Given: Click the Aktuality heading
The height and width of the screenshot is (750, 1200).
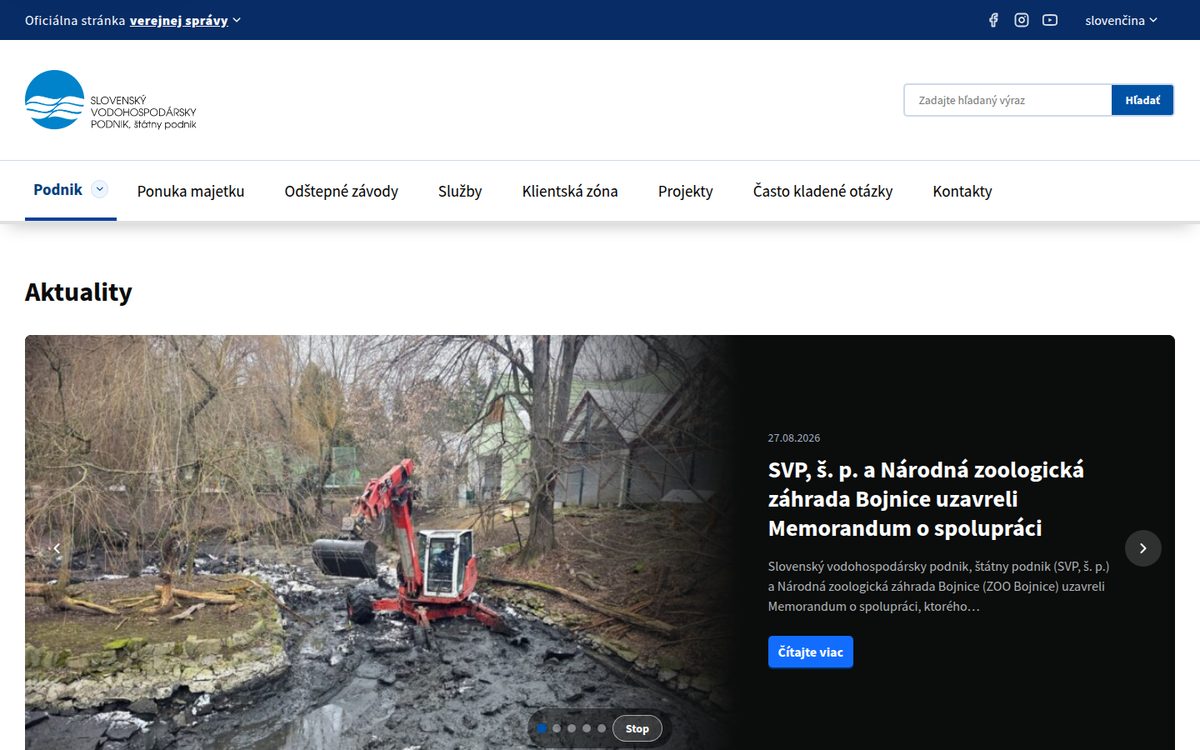Looking at the screenshot, I should click(78, 292).
